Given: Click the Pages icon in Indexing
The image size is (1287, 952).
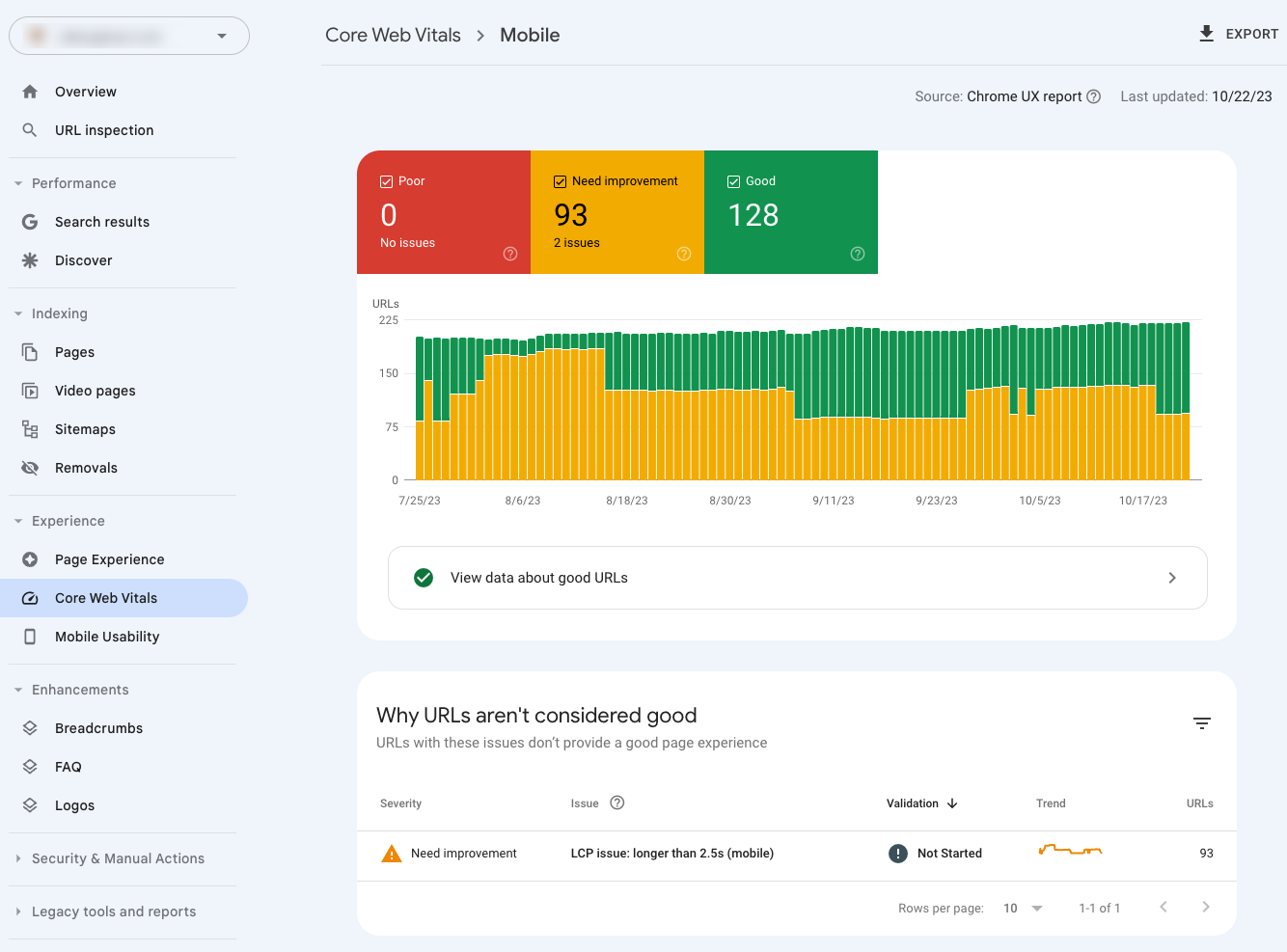Looking at the screenshot, I should [x=30, y=352].
